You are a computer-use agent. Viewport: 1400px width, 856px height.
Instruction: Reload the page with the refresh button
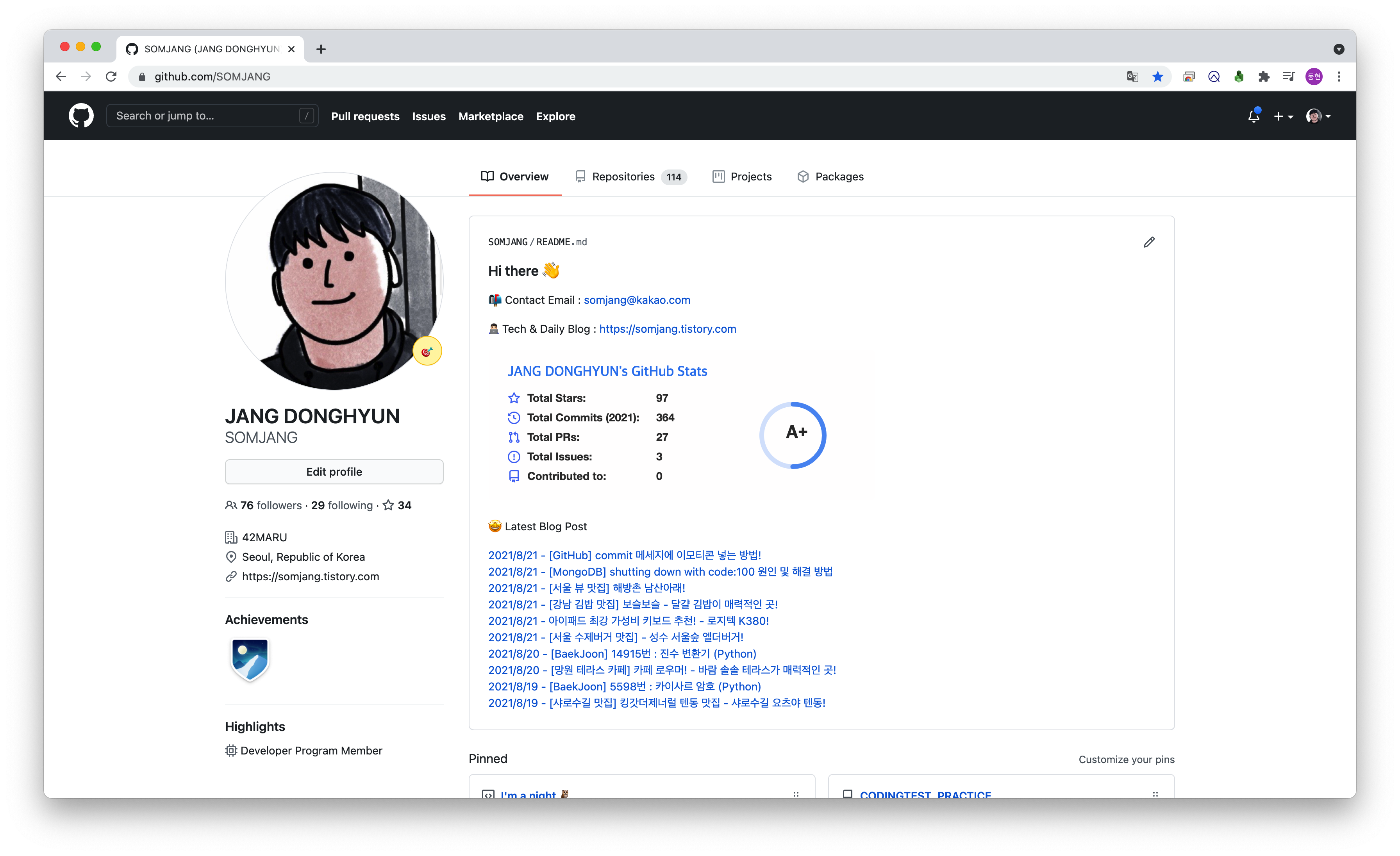click(111, 77)
